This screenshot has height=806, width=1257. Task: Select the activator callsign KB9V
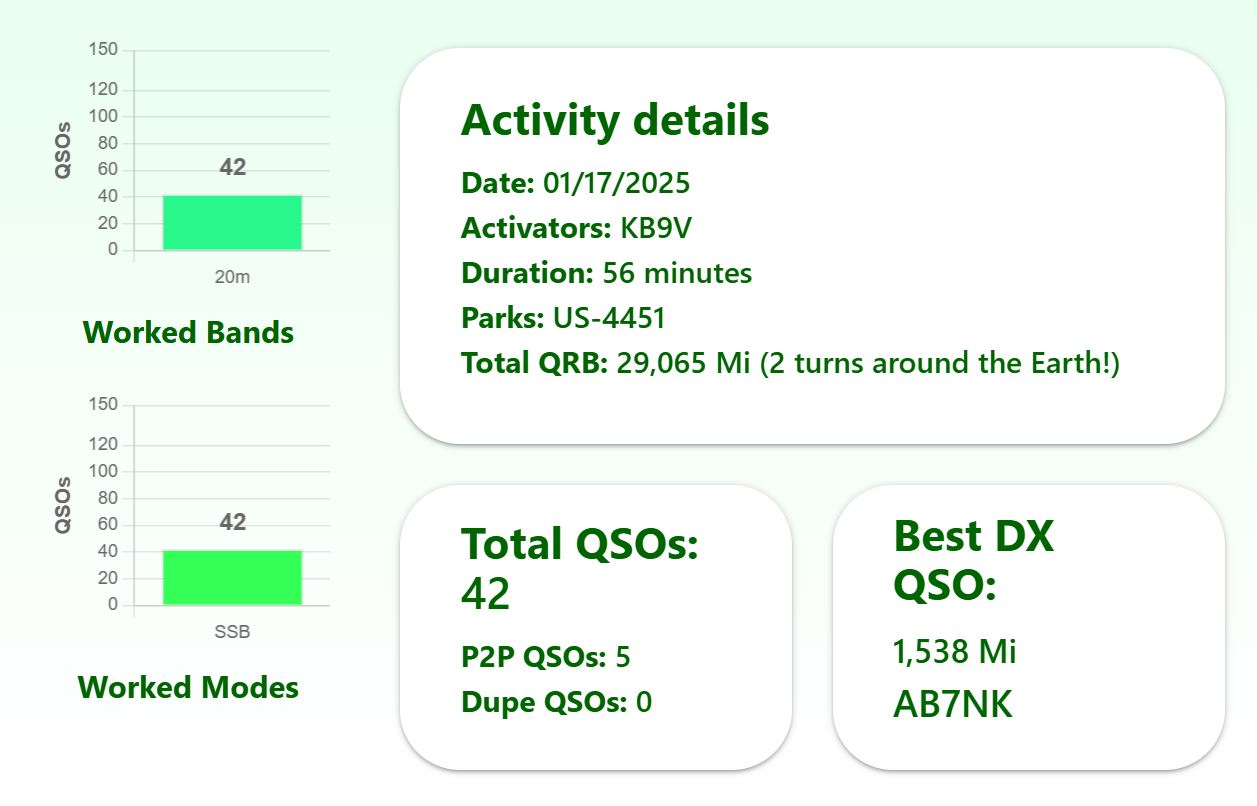(656, 228)
